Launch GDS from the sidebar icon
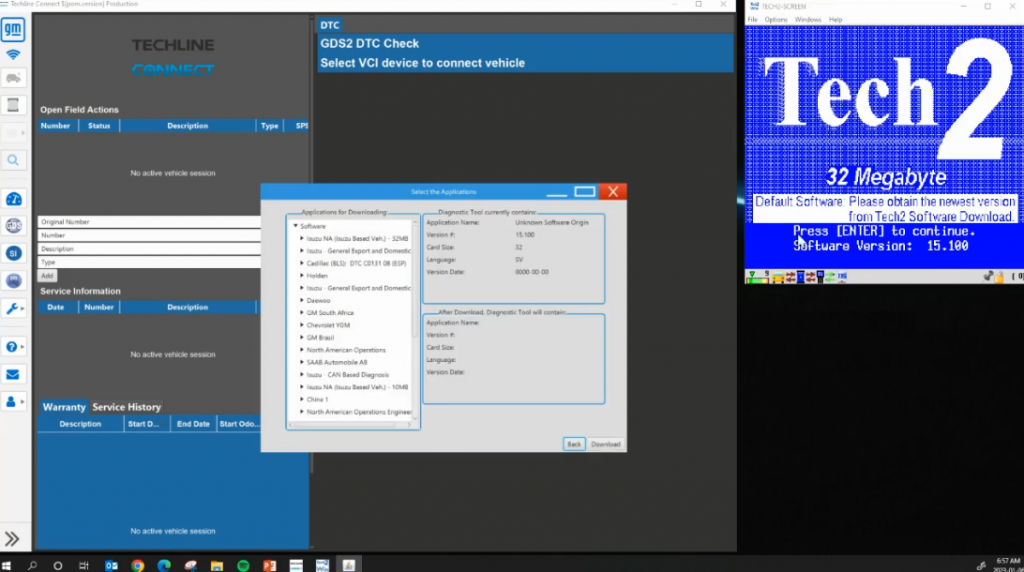 13,226
